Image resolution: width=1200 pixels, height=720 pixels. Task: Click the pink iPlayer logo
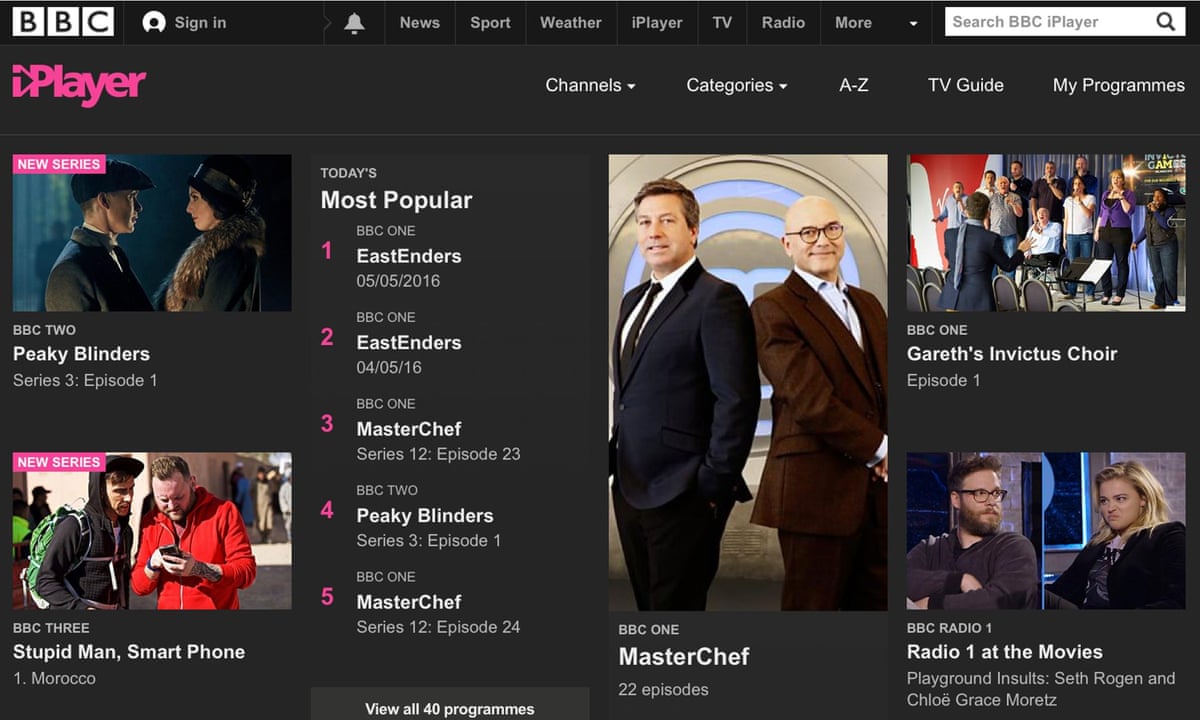click(79, 86)
